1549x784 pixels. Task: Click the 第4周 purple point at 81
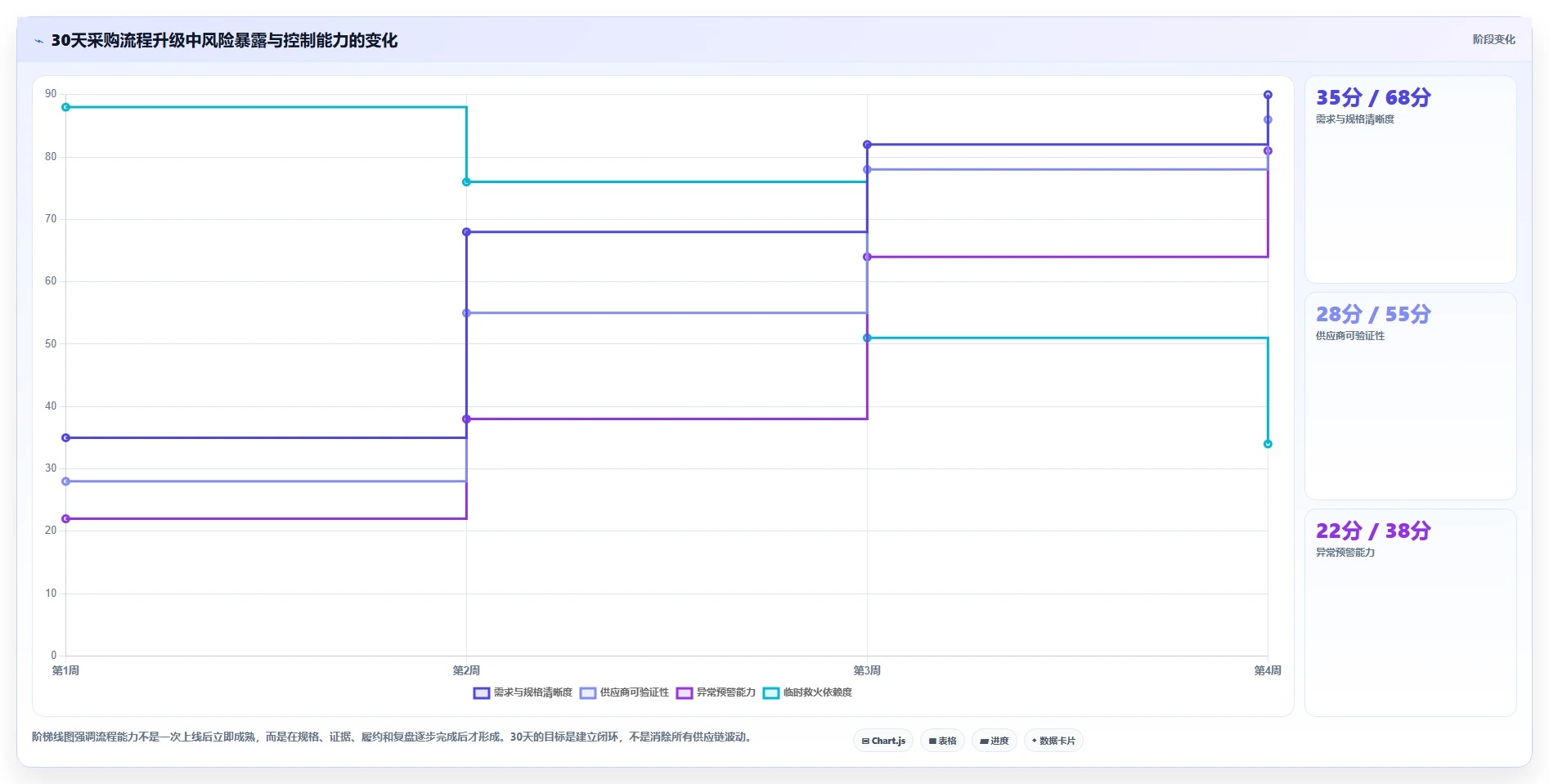(1268, 151)
